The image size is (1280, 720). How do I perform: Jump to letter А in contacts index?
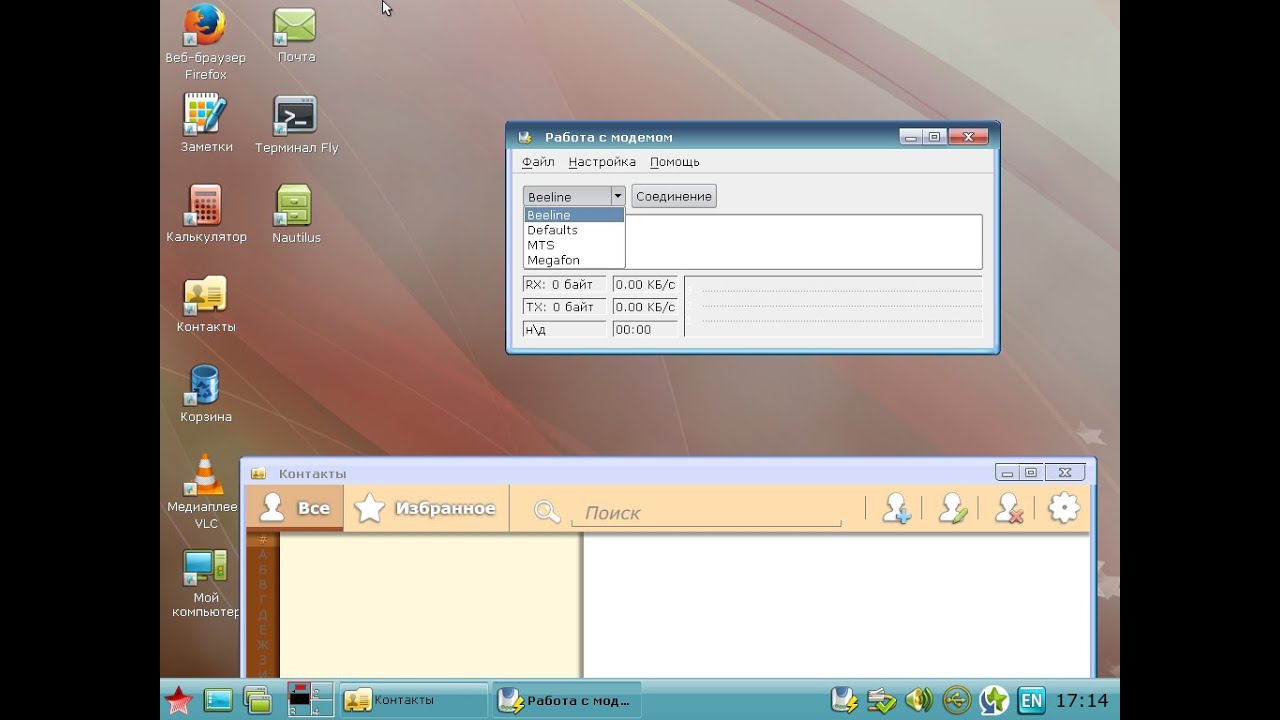click(x=263, y=554)
